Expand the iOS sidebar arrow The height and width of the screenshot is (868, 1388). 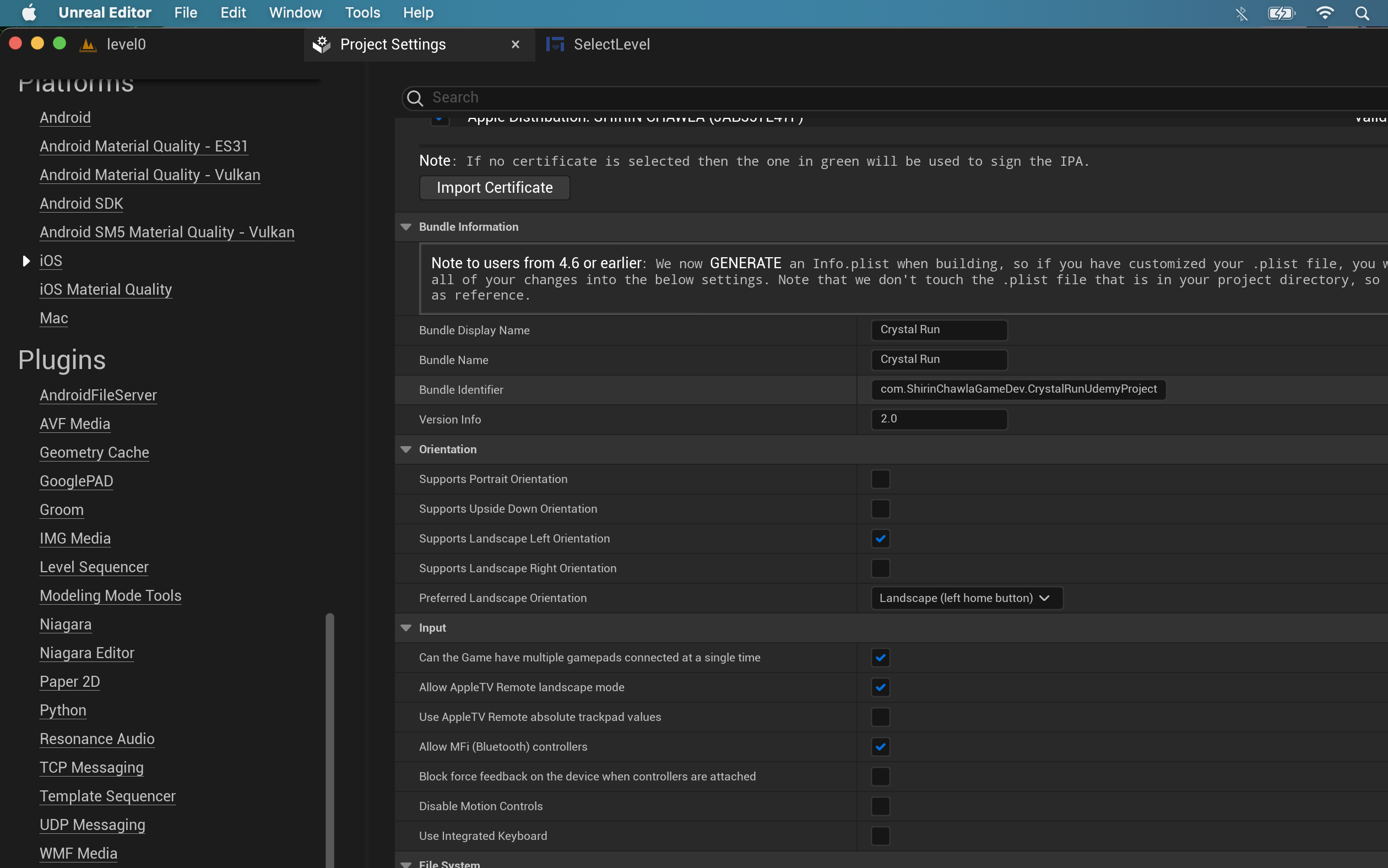coord(26,261)
